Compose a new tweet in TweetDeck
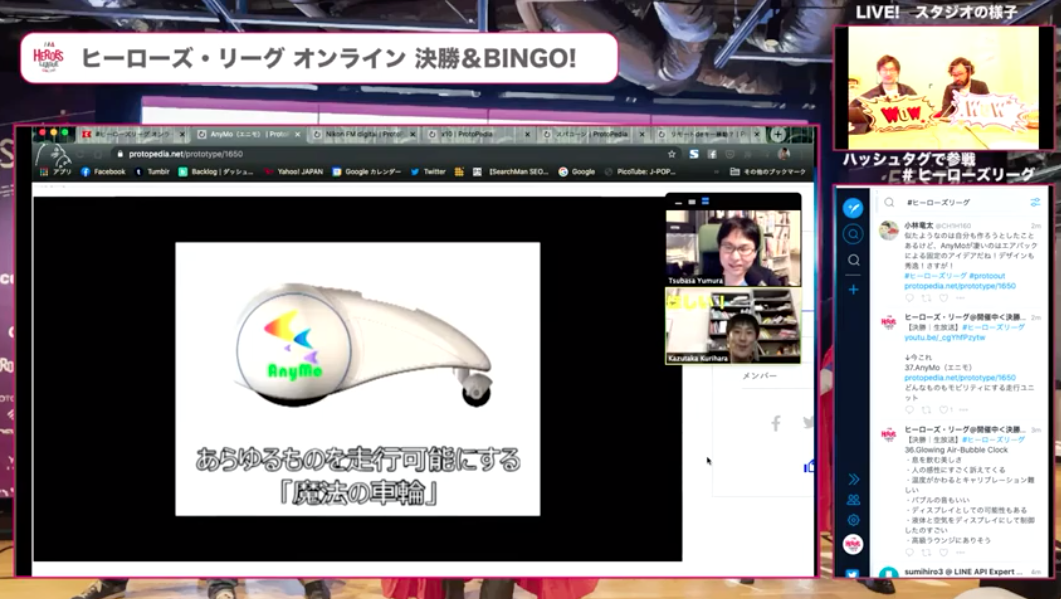 tap(853, 208)
